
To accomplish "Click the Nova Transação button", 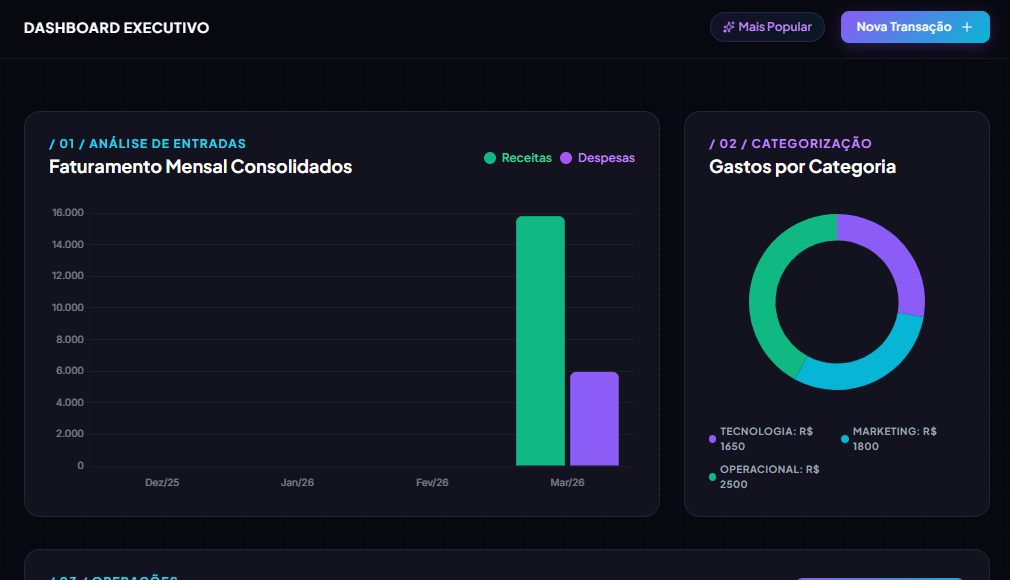I will (915, 27).
